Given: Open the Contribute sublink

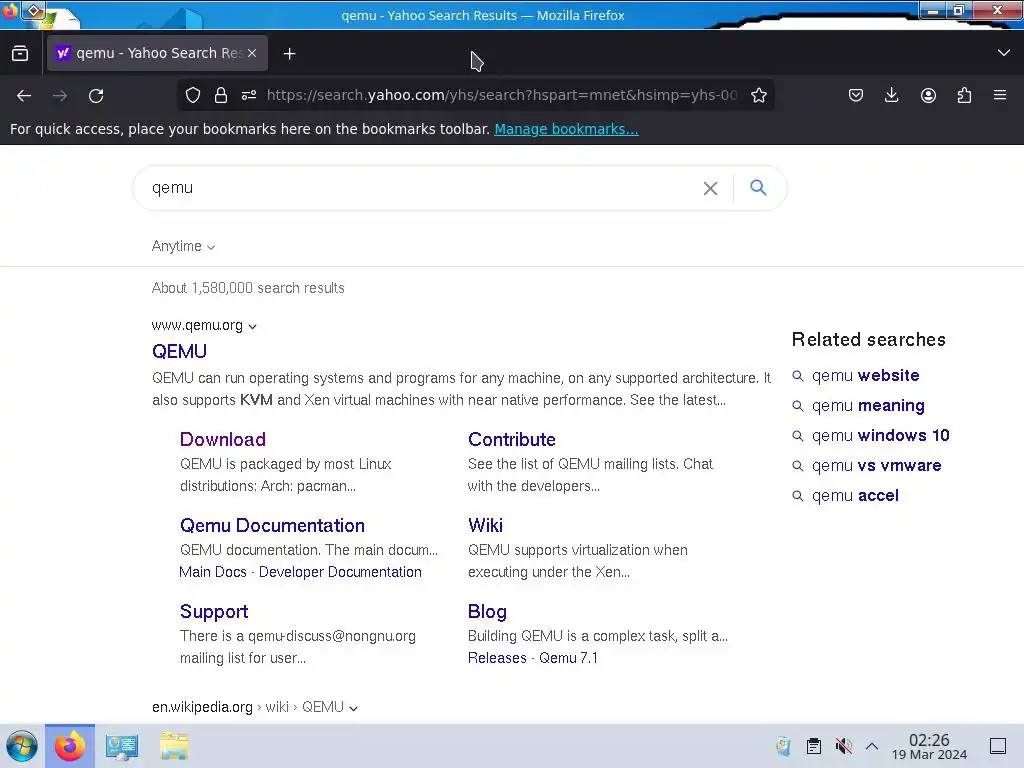Looking at the screenshot, I should click(x=512, y=440).
